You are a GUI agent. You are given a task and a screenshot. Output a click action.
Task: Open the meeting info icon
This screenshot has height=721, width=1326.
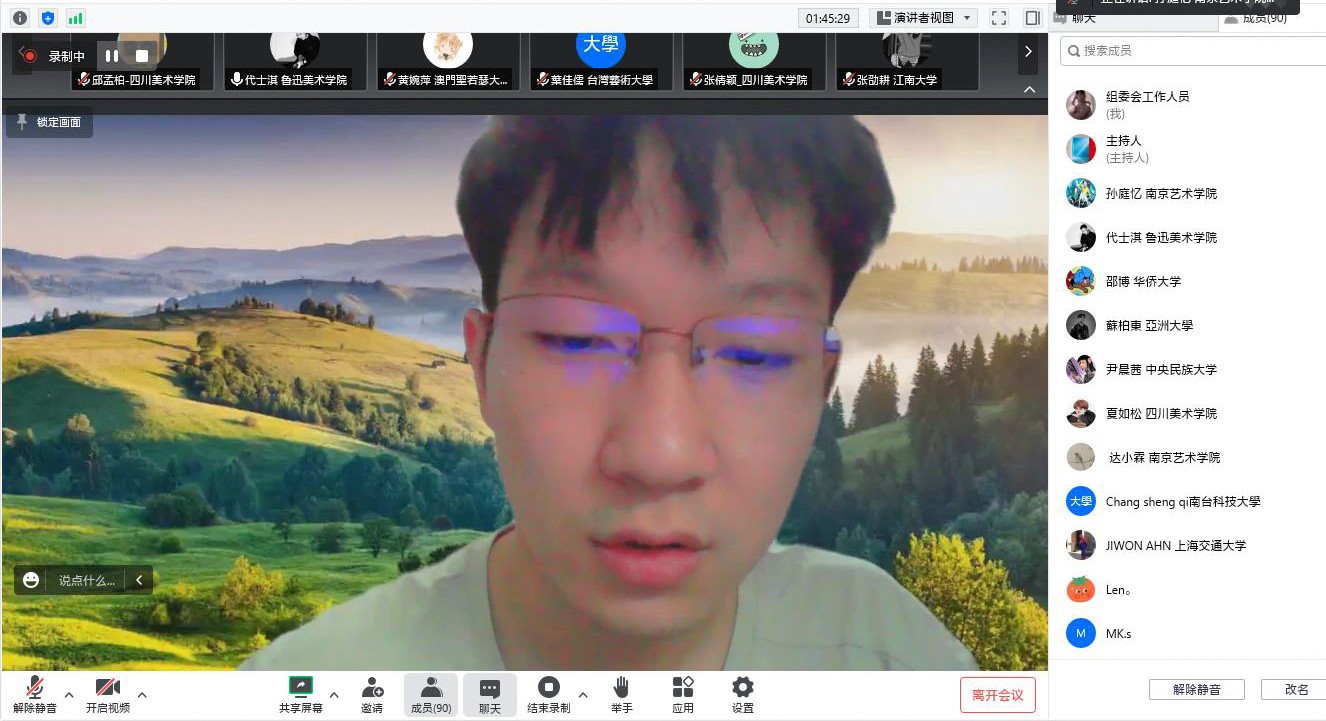pyautogui.click(x=20, y=18)
